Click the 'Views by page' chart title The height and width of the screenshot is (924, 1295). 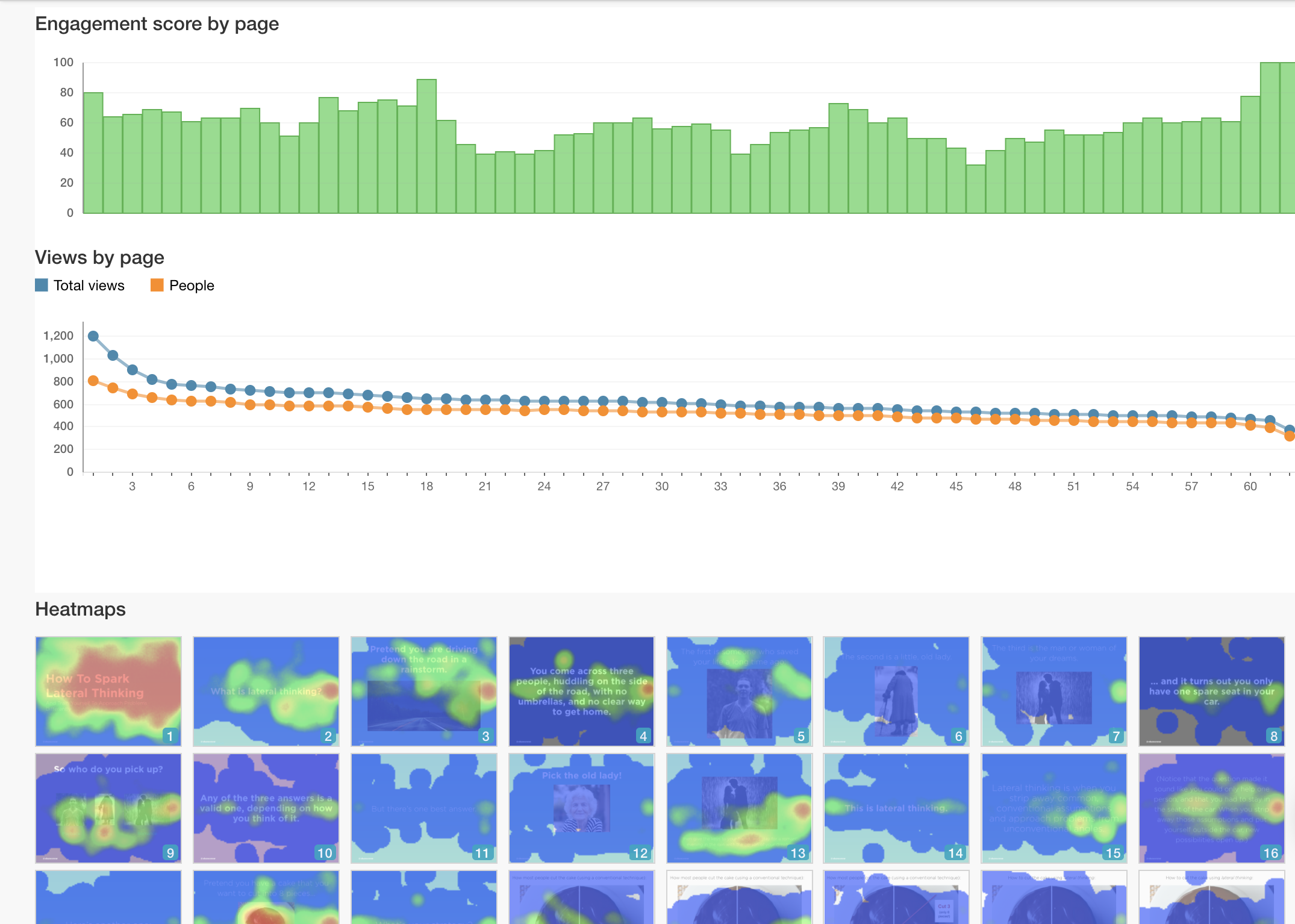click(x=99, y=257)
